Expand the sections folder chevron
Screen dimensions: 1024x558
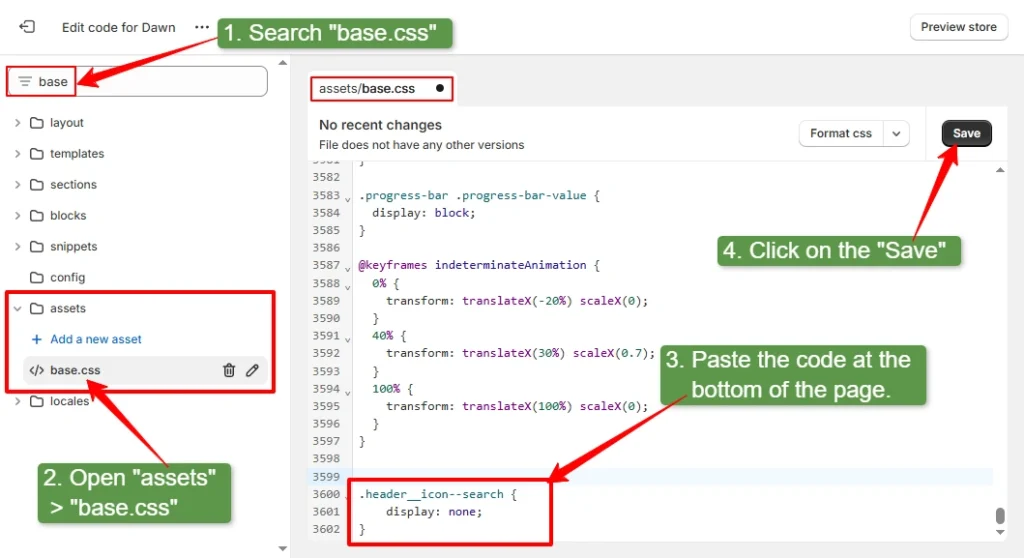click(x=18, y=184)
